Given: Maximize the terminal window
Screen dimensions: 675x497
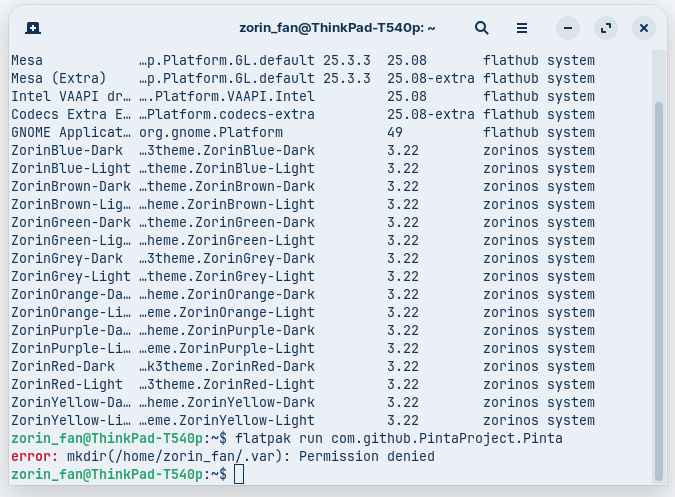Looking at the screenshot, I should coord(606,28).
